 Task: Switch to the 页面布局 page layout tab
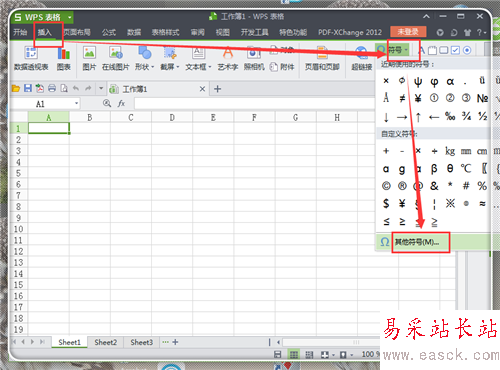click(x=77, y=32)
